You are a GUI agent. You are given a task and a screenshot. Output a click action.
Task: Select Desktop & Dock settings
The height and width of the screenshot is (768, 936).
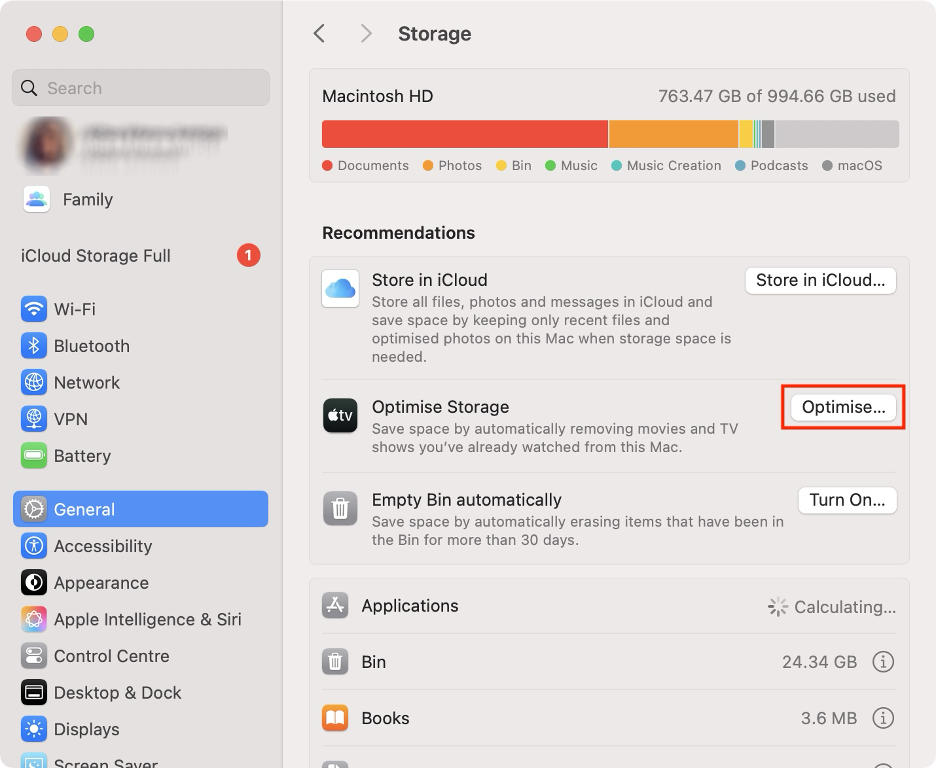point(117,692)
